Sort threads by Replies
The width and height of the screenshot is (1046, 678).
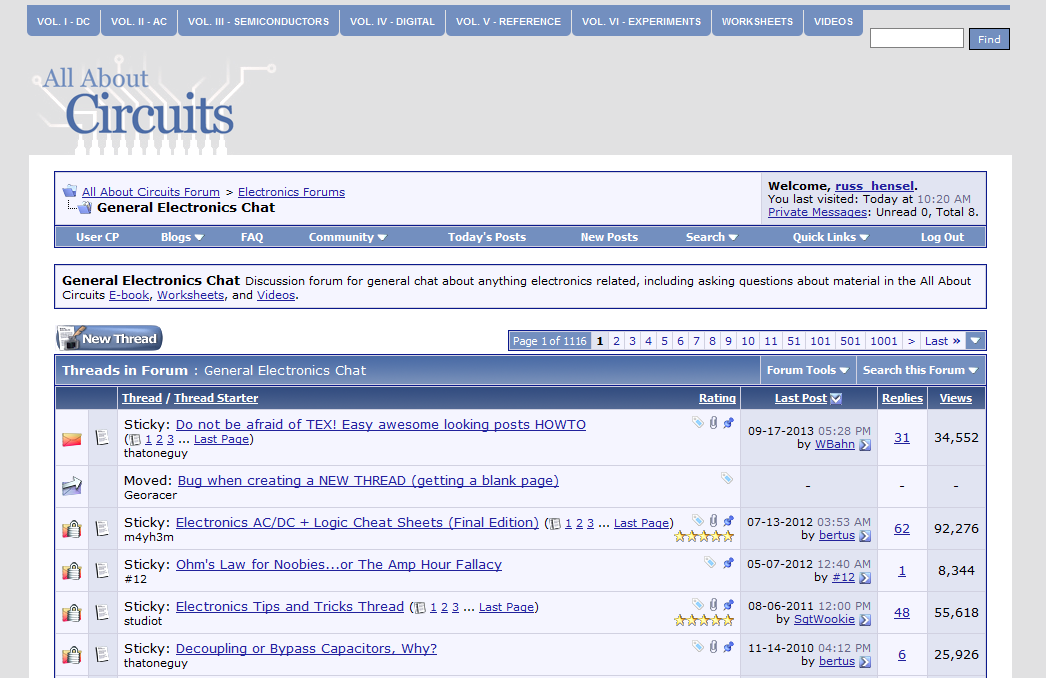[x=902, y=398]
